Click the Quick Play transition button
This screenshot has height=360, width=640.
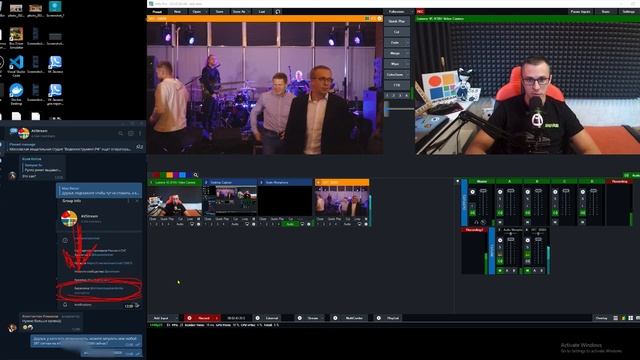(397, 21)
